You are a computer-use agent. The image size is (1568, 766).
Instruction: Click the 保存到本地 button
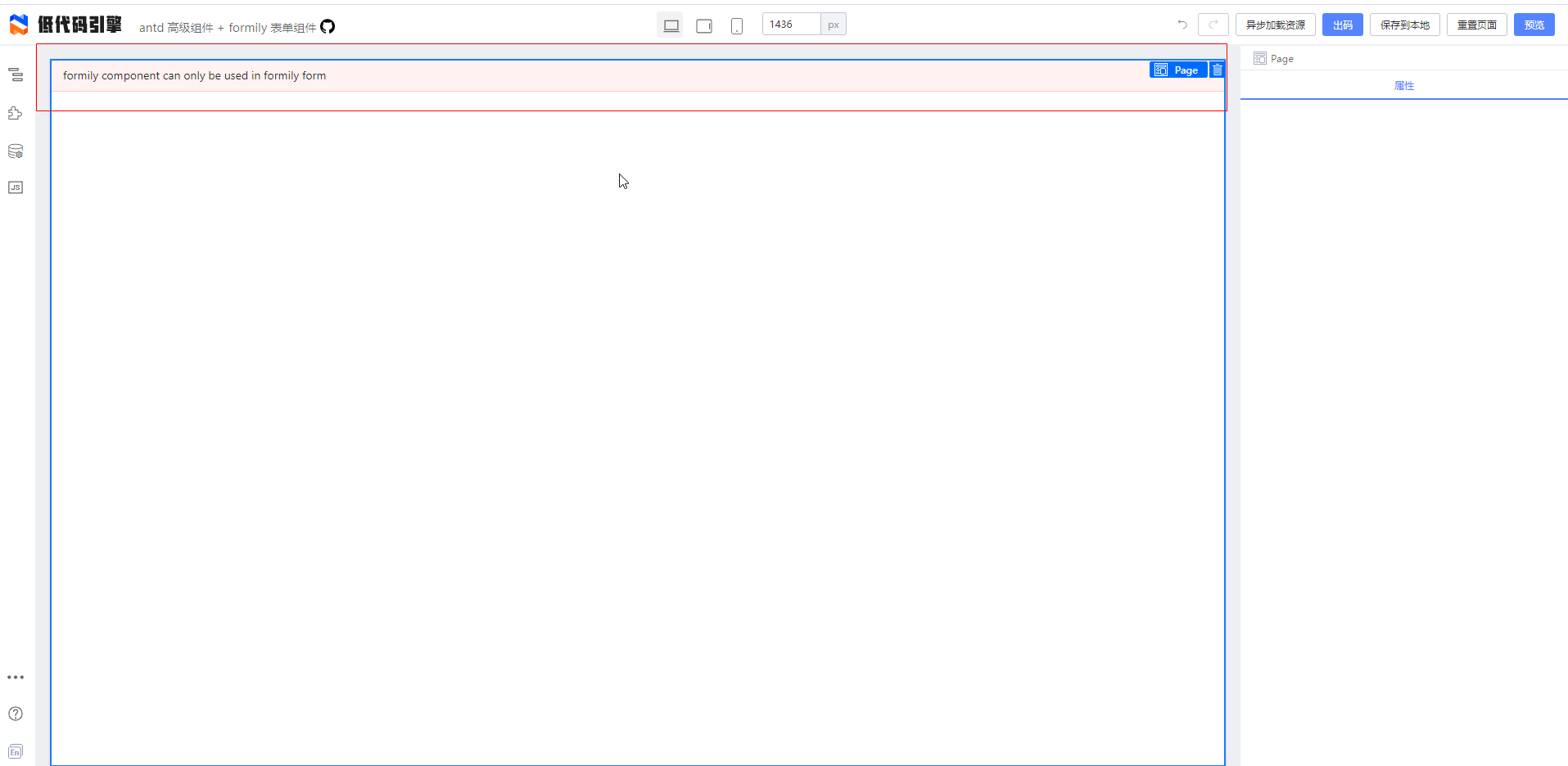pyautogui.click(x=1405, y=24)
